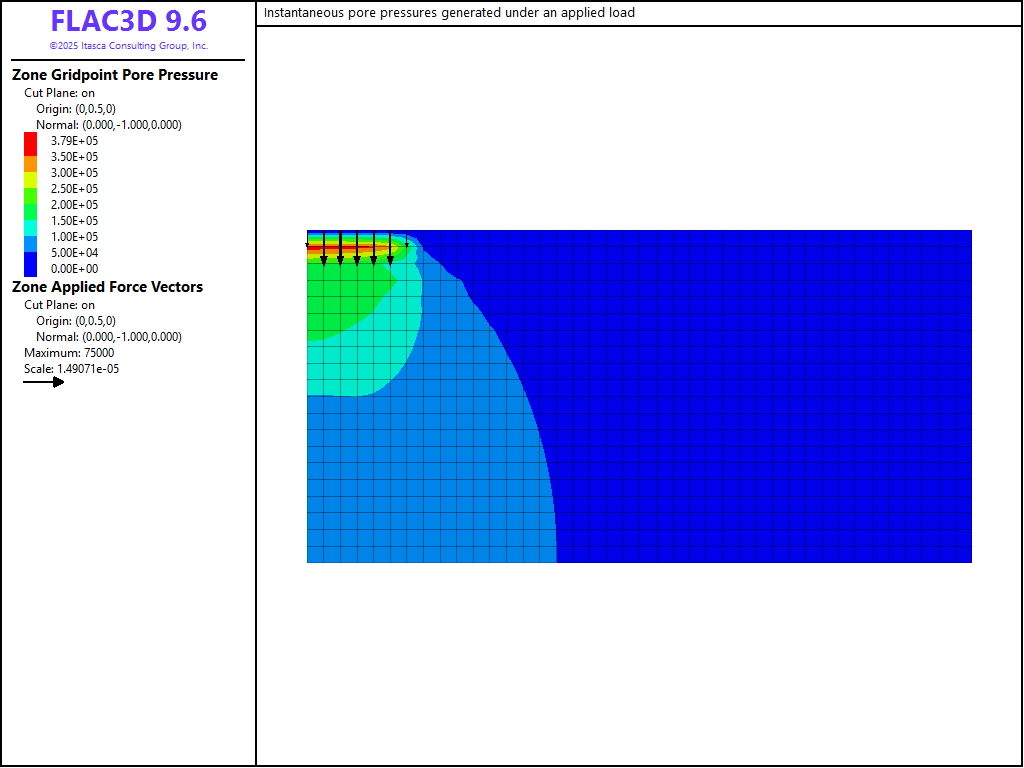Image resolution: width=1024 pixels, height=768 pixels.
Task: Toggle Cut Plane under Zone Gridpoint Pore Pressure
Action: pyautogui.click(x=60, y=93)
